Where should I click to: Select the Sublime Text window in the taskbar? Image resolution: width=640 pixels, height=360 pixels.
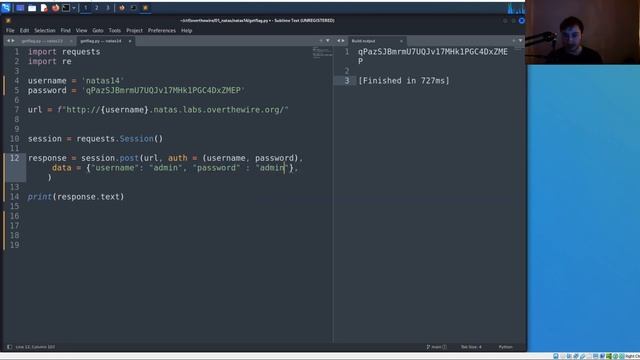(145, 8)
